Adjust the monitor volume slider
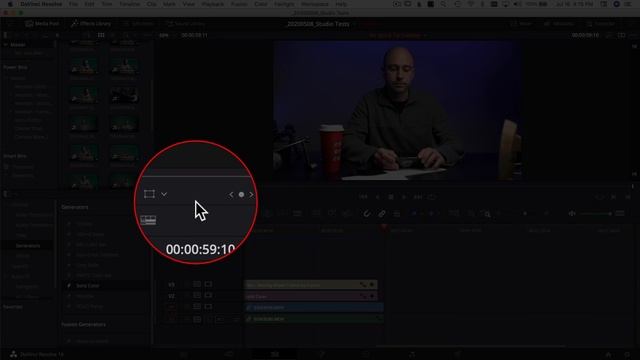 click(x=596, y=213)
